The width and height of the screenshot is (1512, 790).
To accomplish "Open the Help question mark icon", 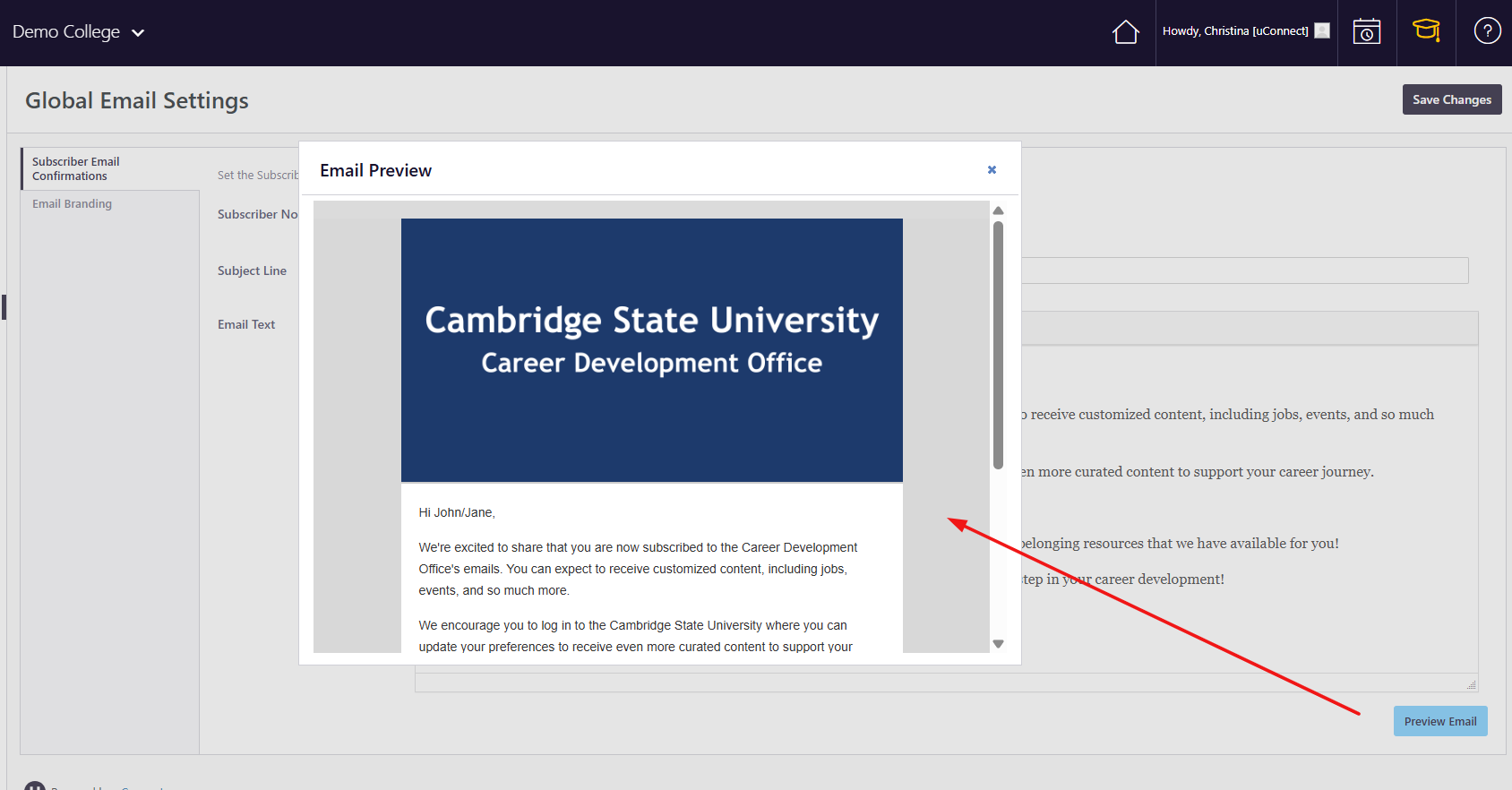I will click(1487, 31).
